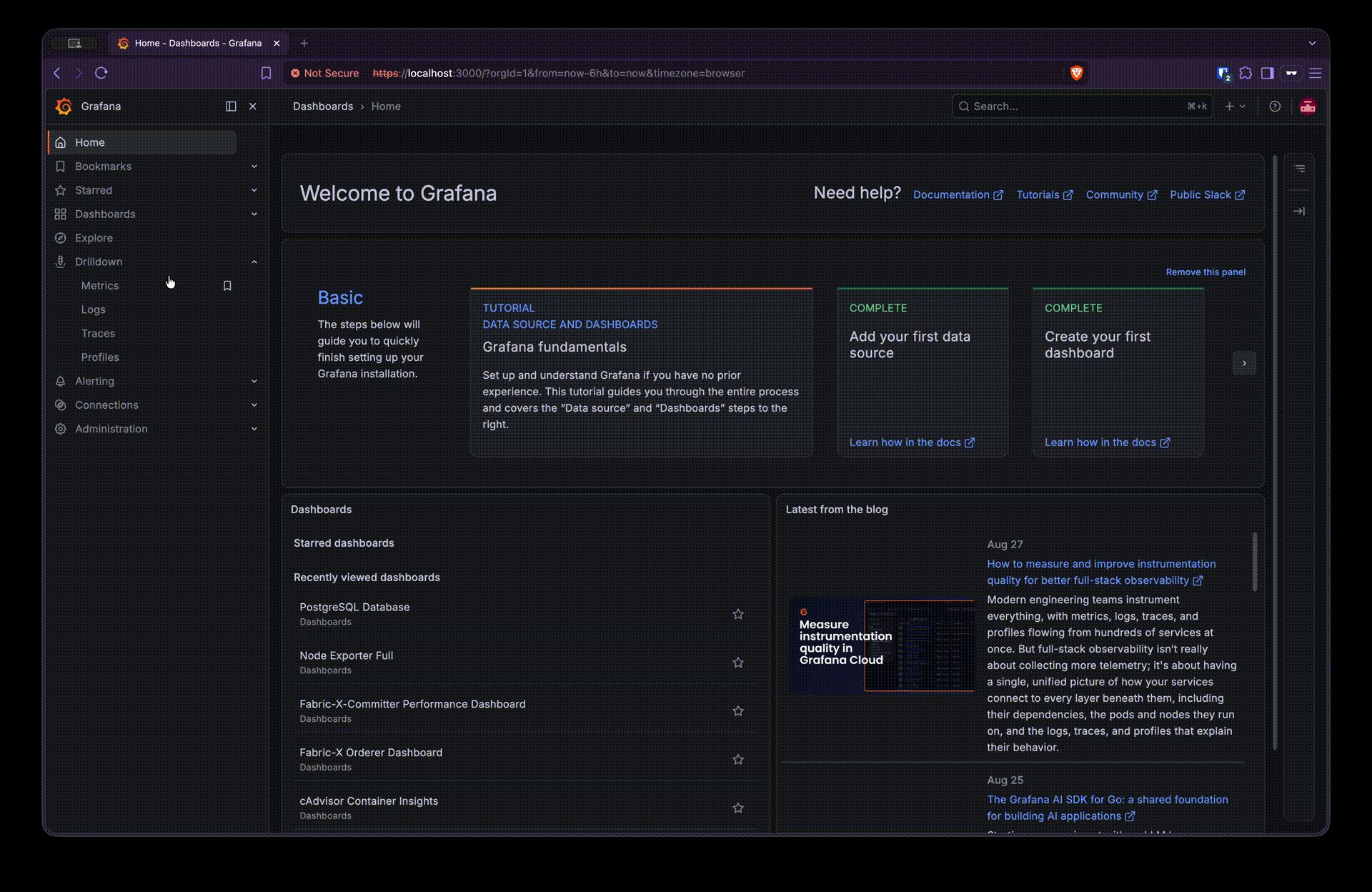Open the user profile avatar
Screen dimensions: 1372x892
coord(1308,106)
